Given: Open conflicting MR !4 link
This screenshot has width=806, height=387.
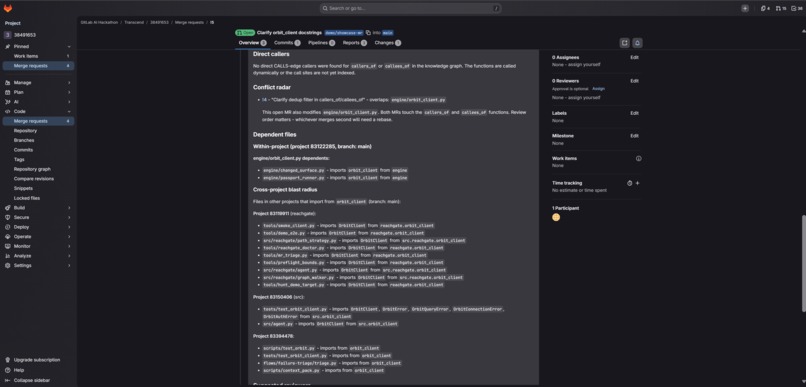Looking at the screenshot, I should coord(264,100).
